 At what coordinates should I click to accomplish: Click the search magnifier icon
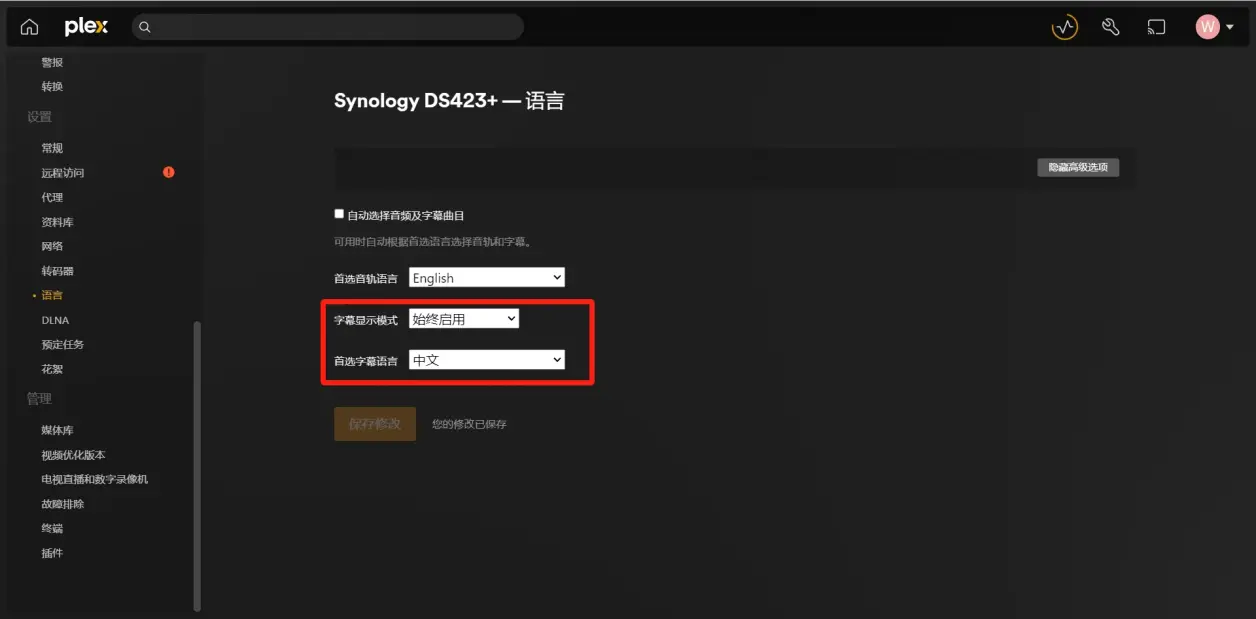pos(144,27)
